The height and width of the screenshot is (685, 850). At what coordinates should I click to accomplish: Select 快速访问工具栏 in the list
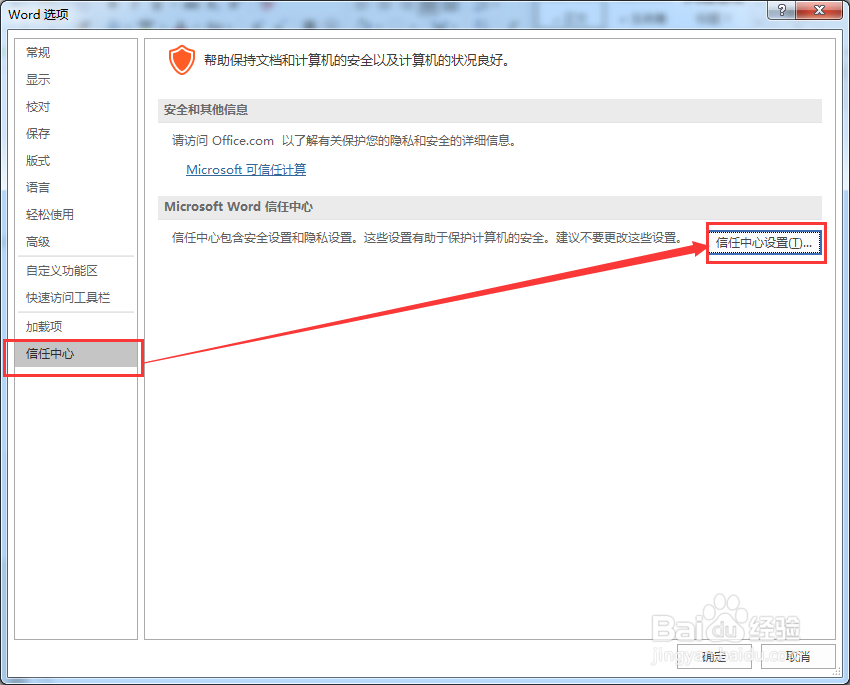pos(76,298)
